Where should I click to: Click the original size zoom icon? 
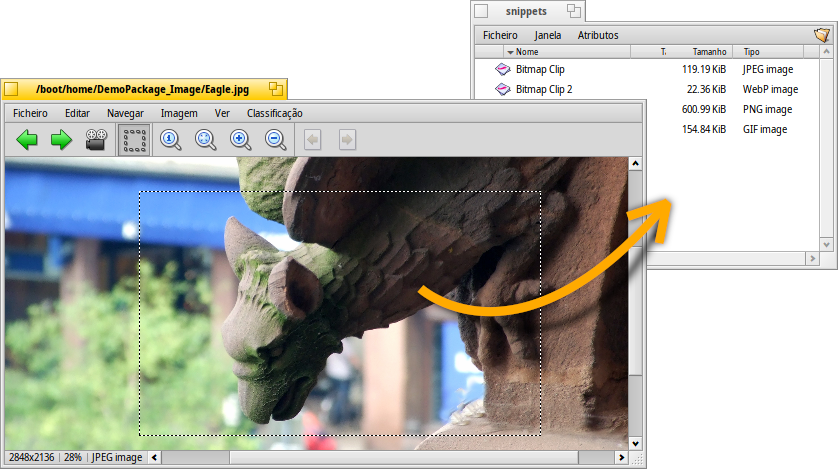tap(171, 140)
